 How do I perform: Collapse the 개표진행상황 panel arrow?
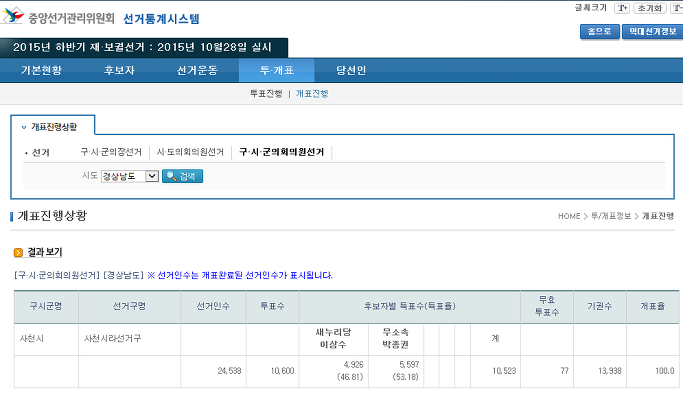[x=24, y=127]
